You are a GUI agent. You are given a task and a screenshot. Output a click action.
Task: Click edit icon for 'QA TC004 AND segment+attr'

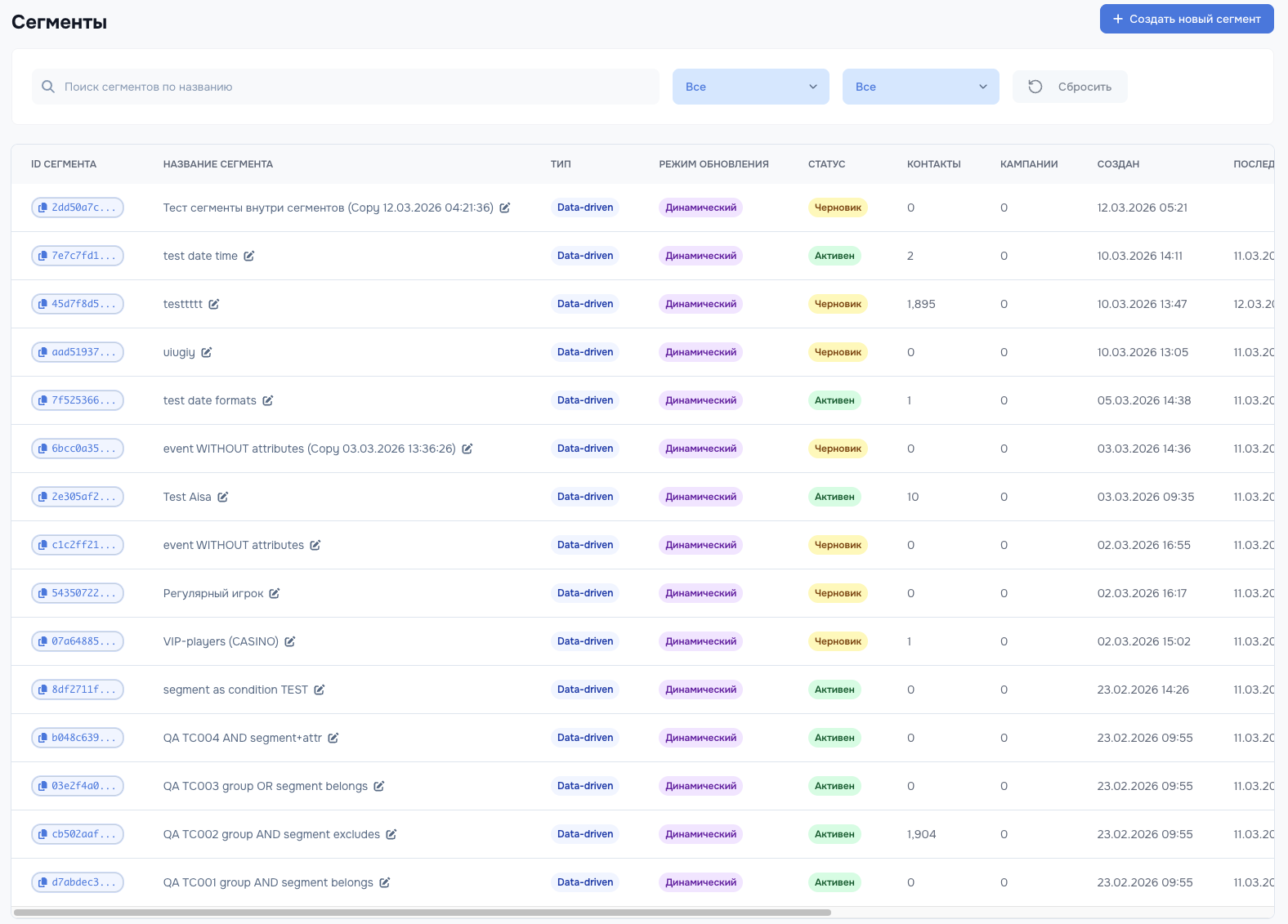333,738
